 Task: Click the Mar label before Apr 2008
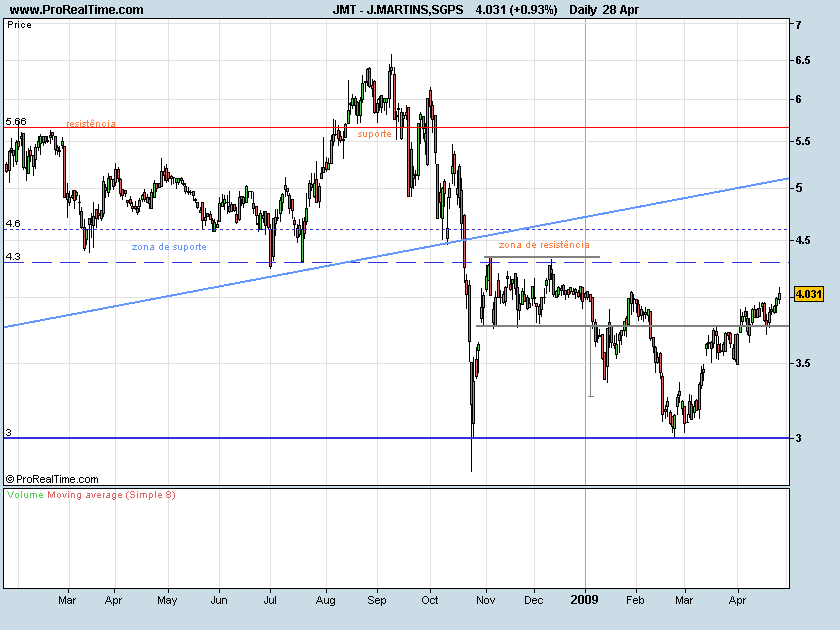pos(67,600)
